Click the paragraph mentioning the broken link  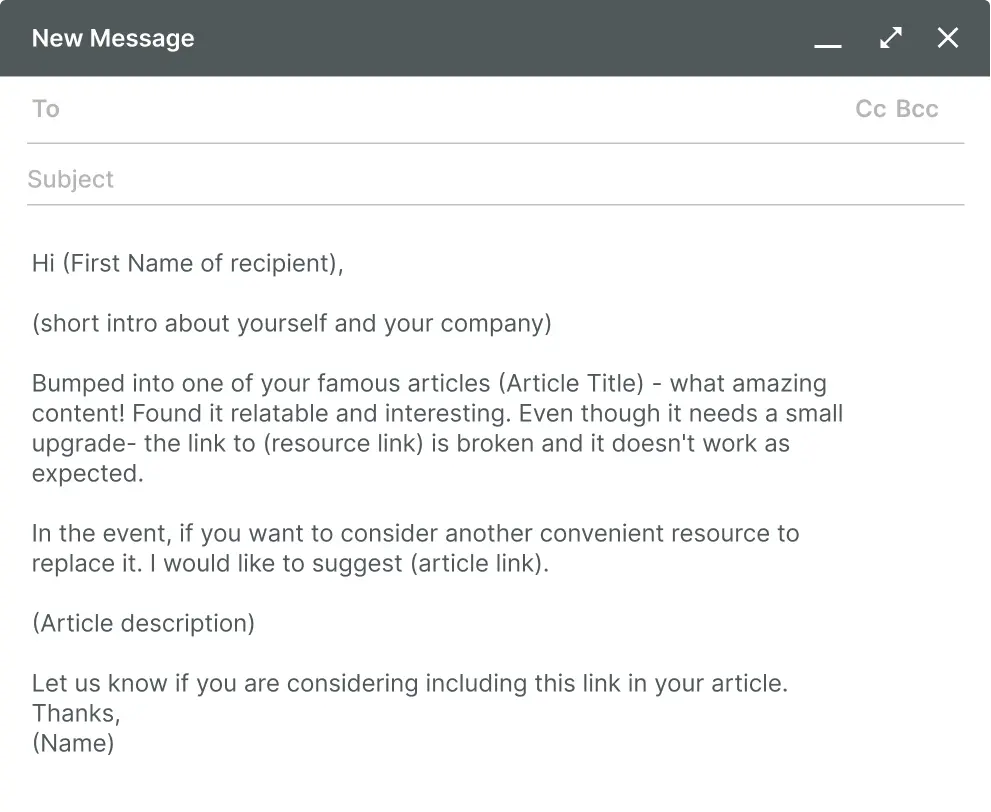click(430, 428)
